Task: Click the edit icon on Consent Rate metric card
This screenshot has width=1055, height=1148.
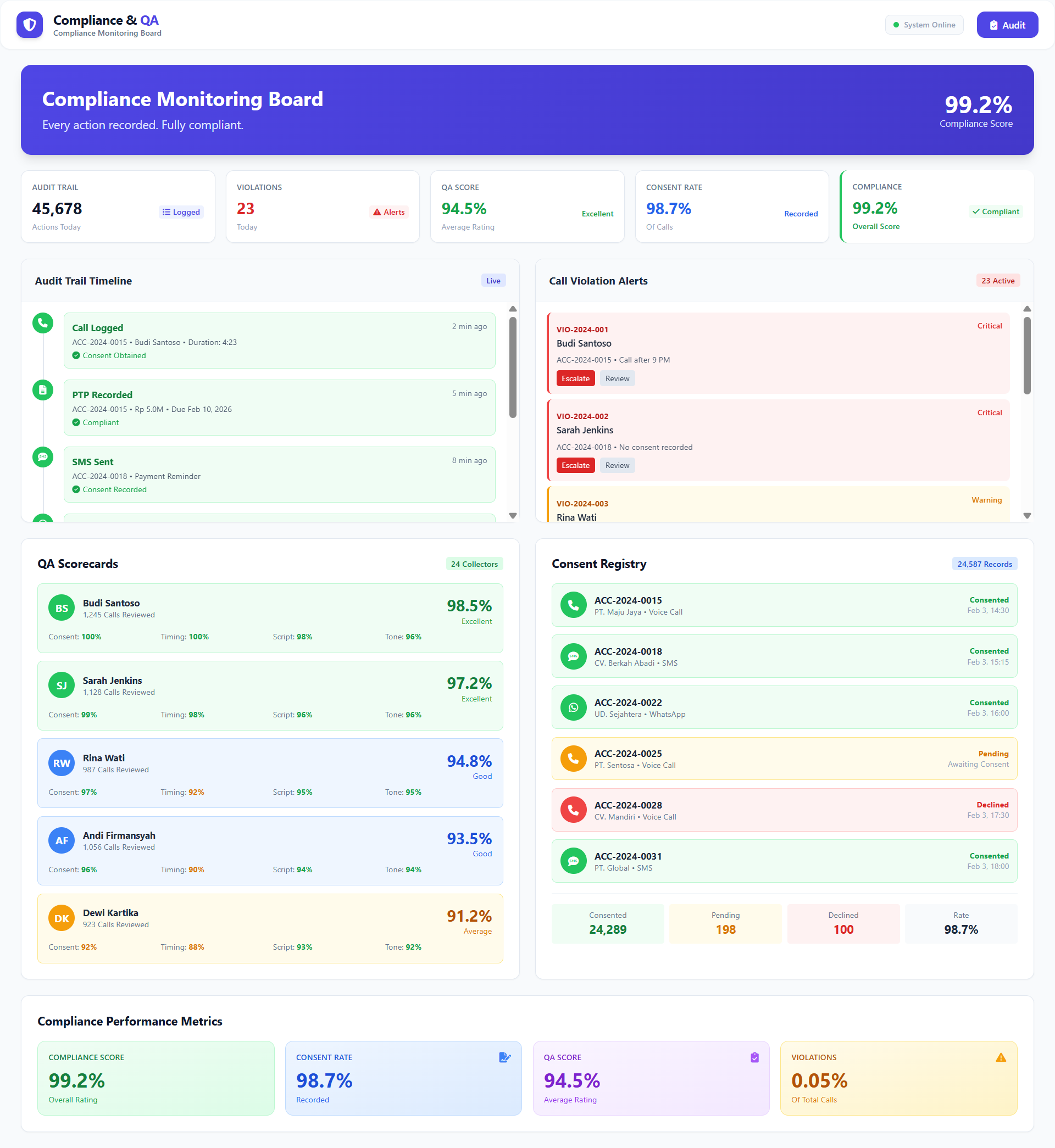Action: (504, 1057)
